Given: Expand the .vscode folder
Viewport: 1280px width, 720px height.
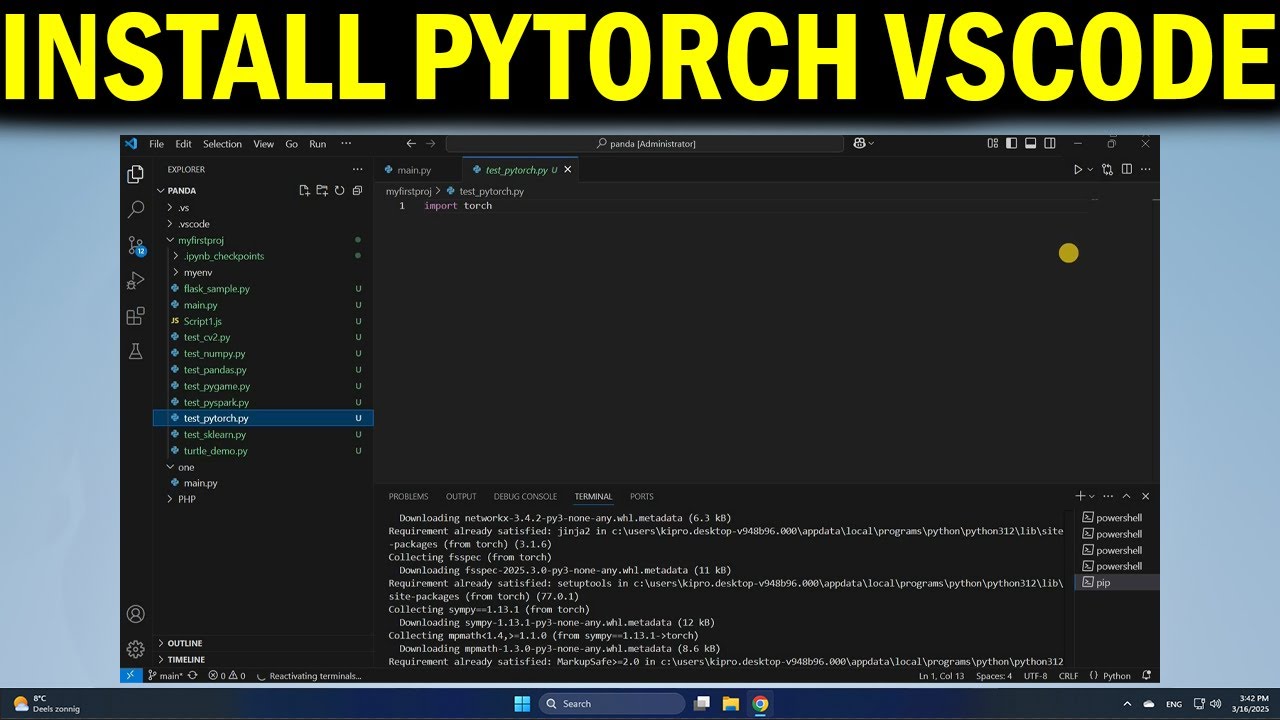Looking at the screenshot, I should click(170, 224).
